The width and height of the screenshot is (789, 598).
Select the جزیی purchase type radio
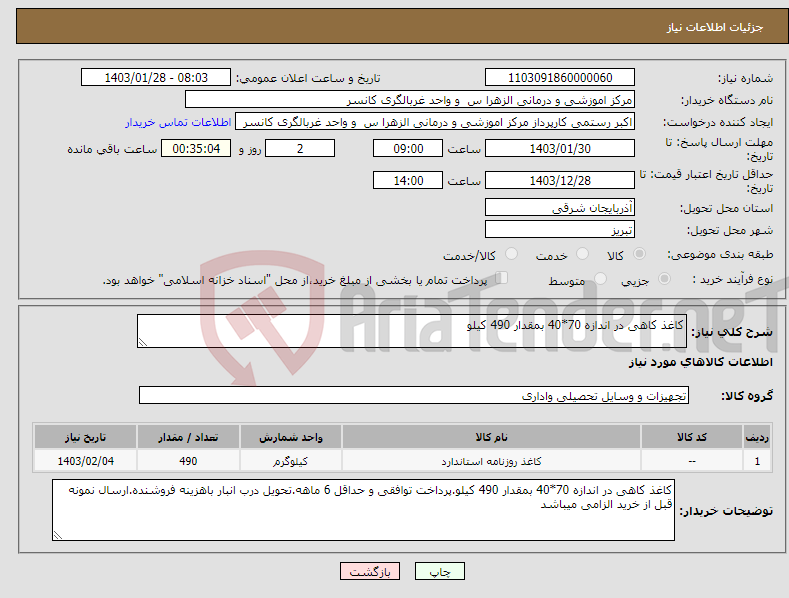tap(664, 278)
